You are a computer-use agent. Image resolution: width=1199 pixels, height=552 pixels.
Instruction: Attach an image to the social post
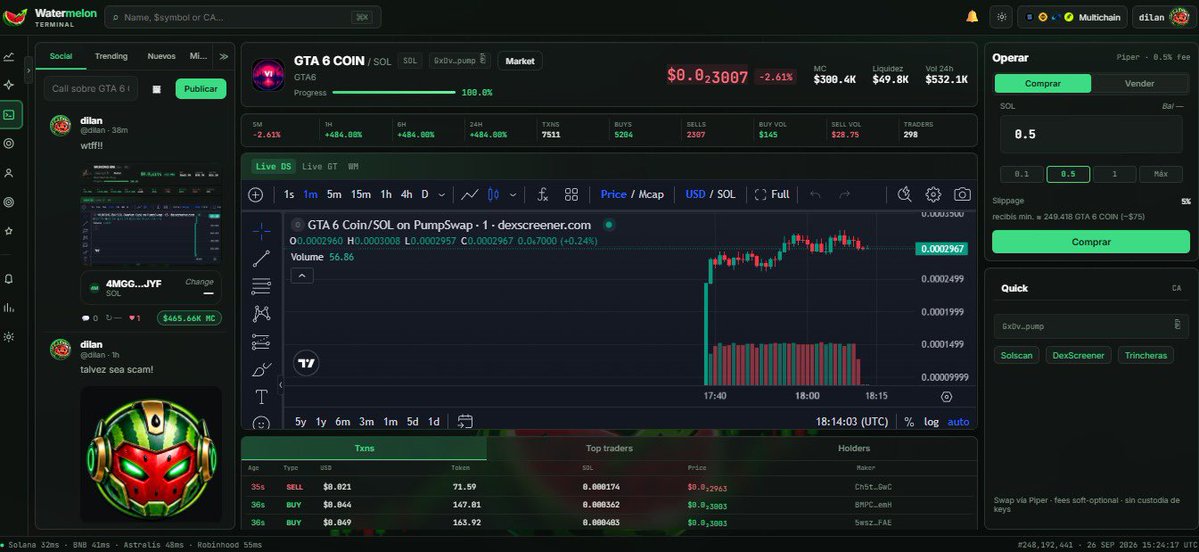coord(157,89)
